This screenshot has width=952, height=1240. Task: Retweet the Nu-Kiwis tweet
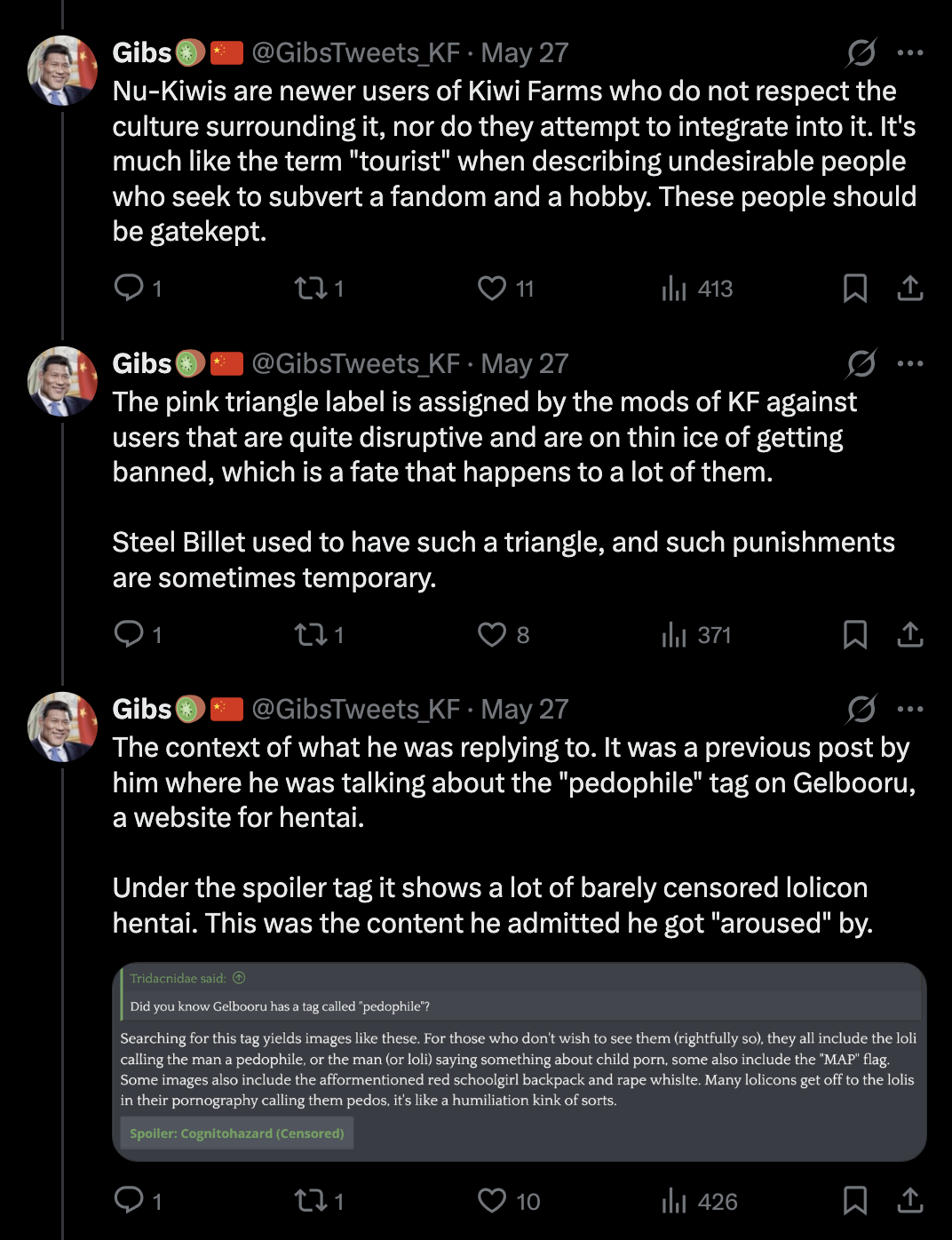(312, 288)
